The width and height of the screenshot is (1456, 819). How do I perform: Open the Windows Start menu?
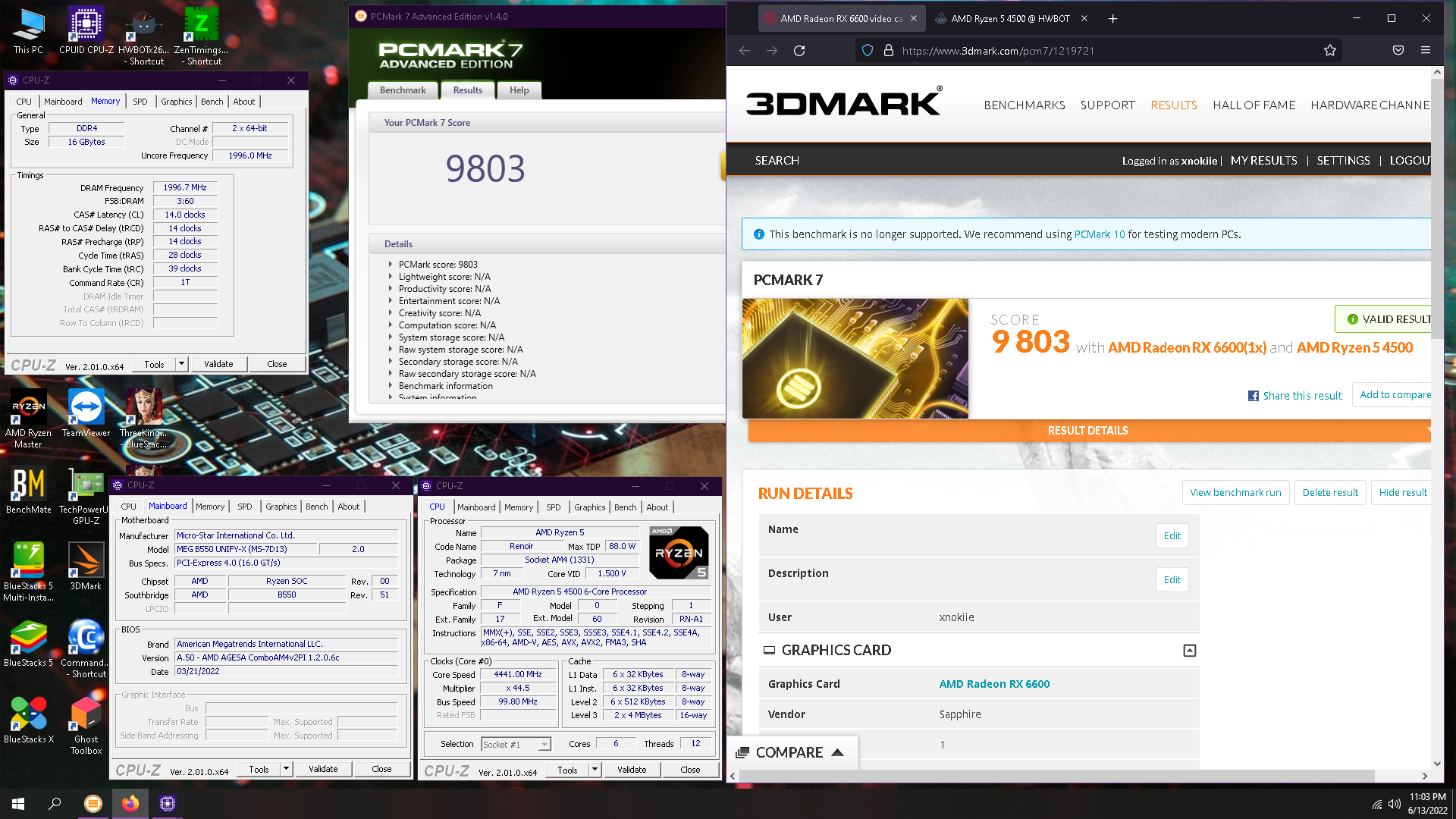pyautogui.click(x=18, y=803)
